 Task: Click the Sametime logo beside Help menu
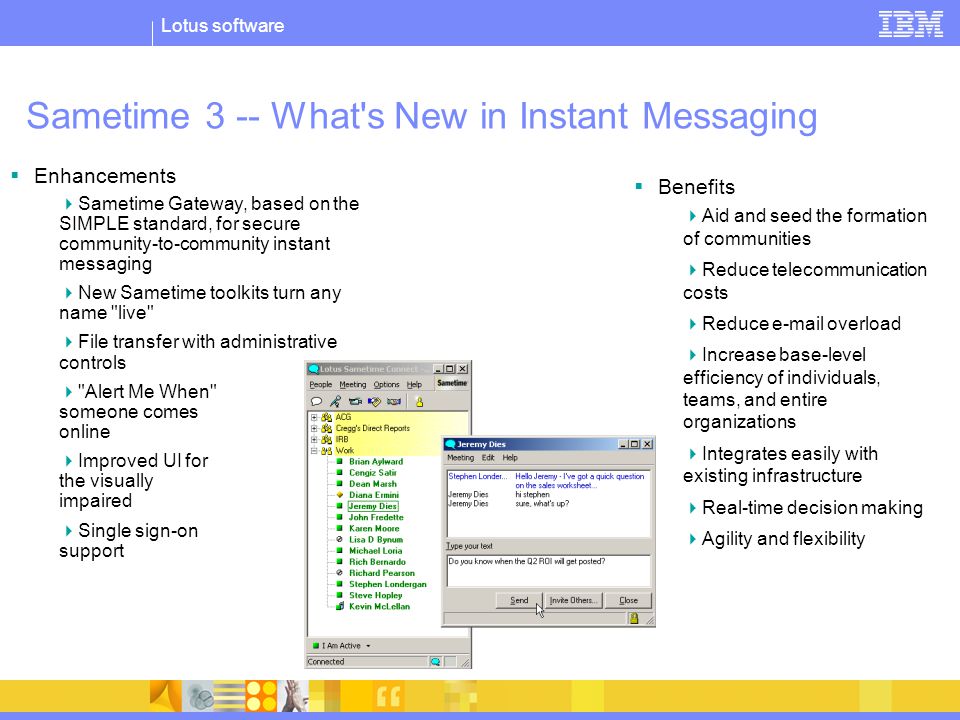point(452,383)
